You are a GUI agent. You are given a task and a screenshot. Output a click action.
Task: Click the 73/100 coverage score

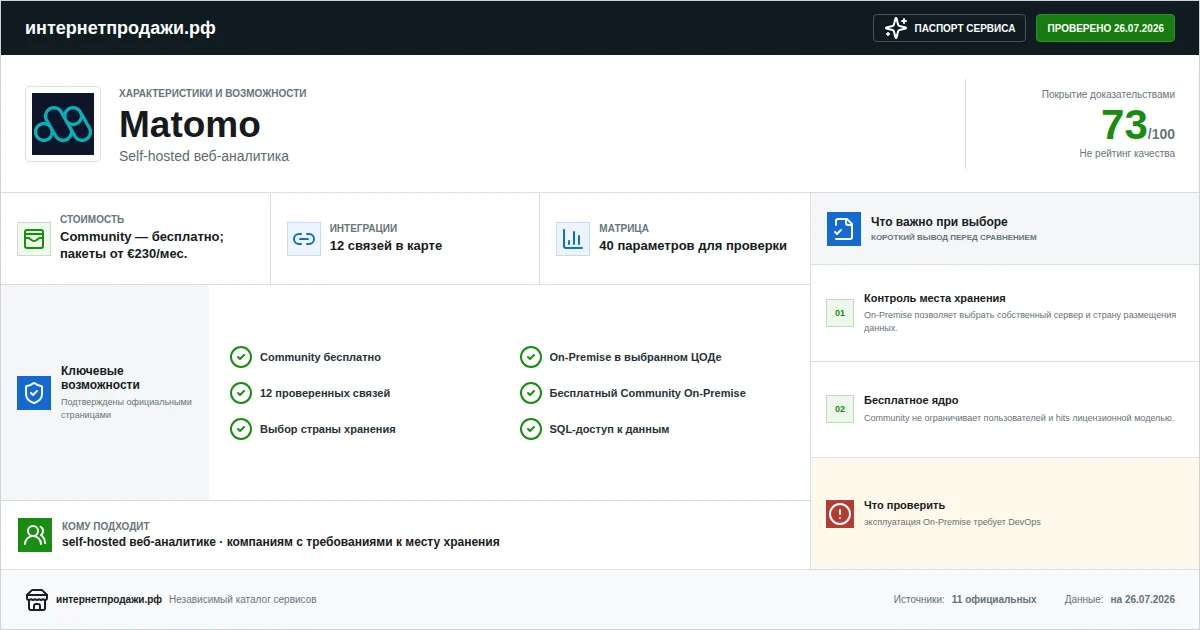(x=1138, y=126)
